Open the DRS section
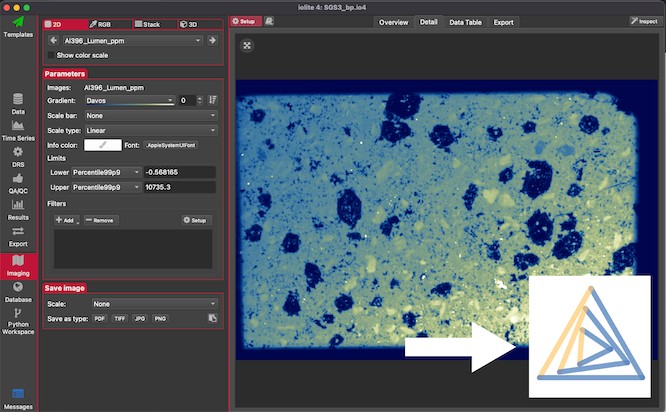 click(18, 157)
